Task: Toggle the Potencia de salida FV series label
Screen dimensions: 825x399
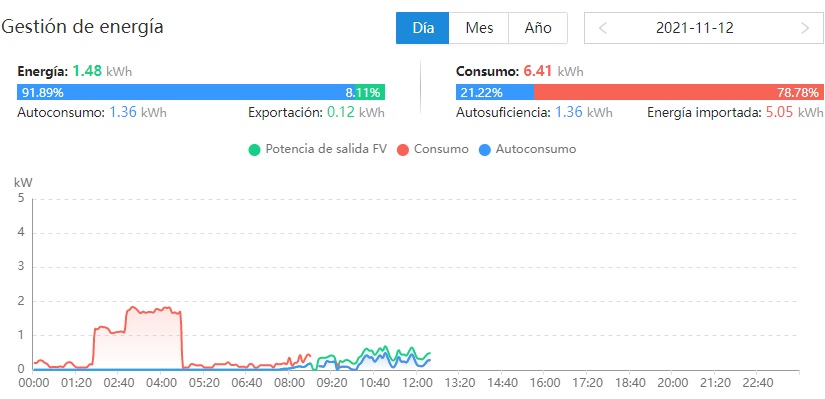Action: [x=326, y=149]
